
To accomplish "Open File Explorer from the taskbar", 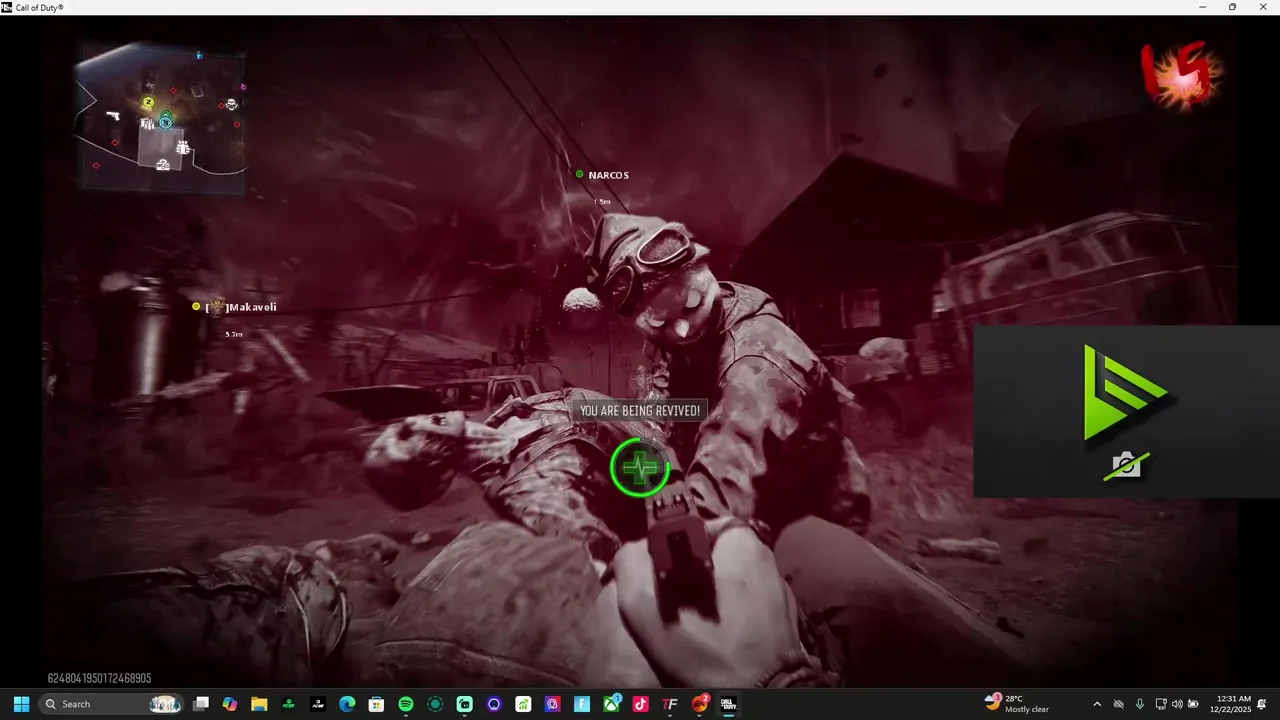I will [x=259, y=704].
